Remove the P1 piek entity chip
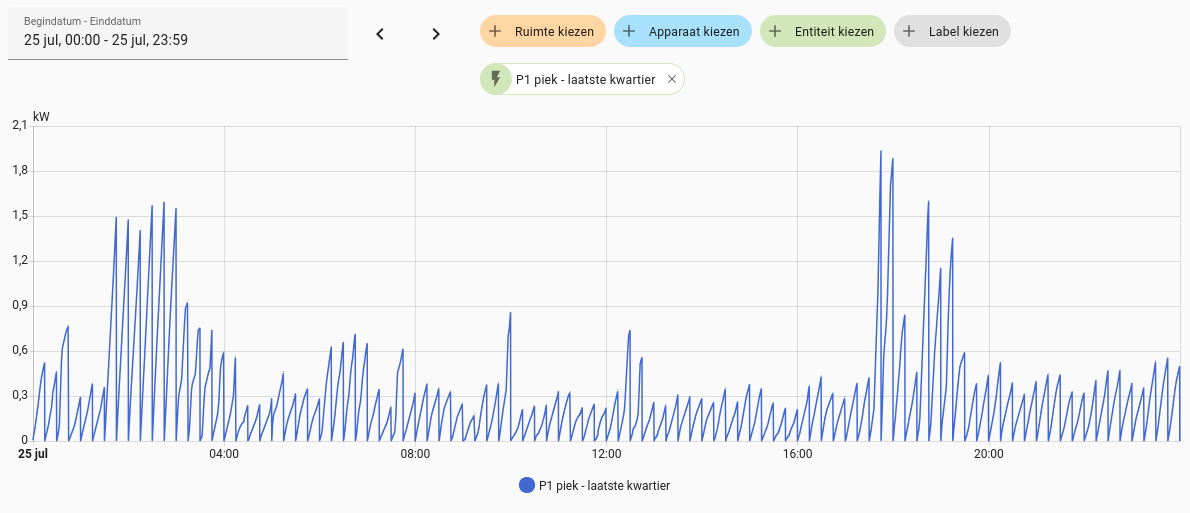The image size is (1190, 513). click(672, 80)
